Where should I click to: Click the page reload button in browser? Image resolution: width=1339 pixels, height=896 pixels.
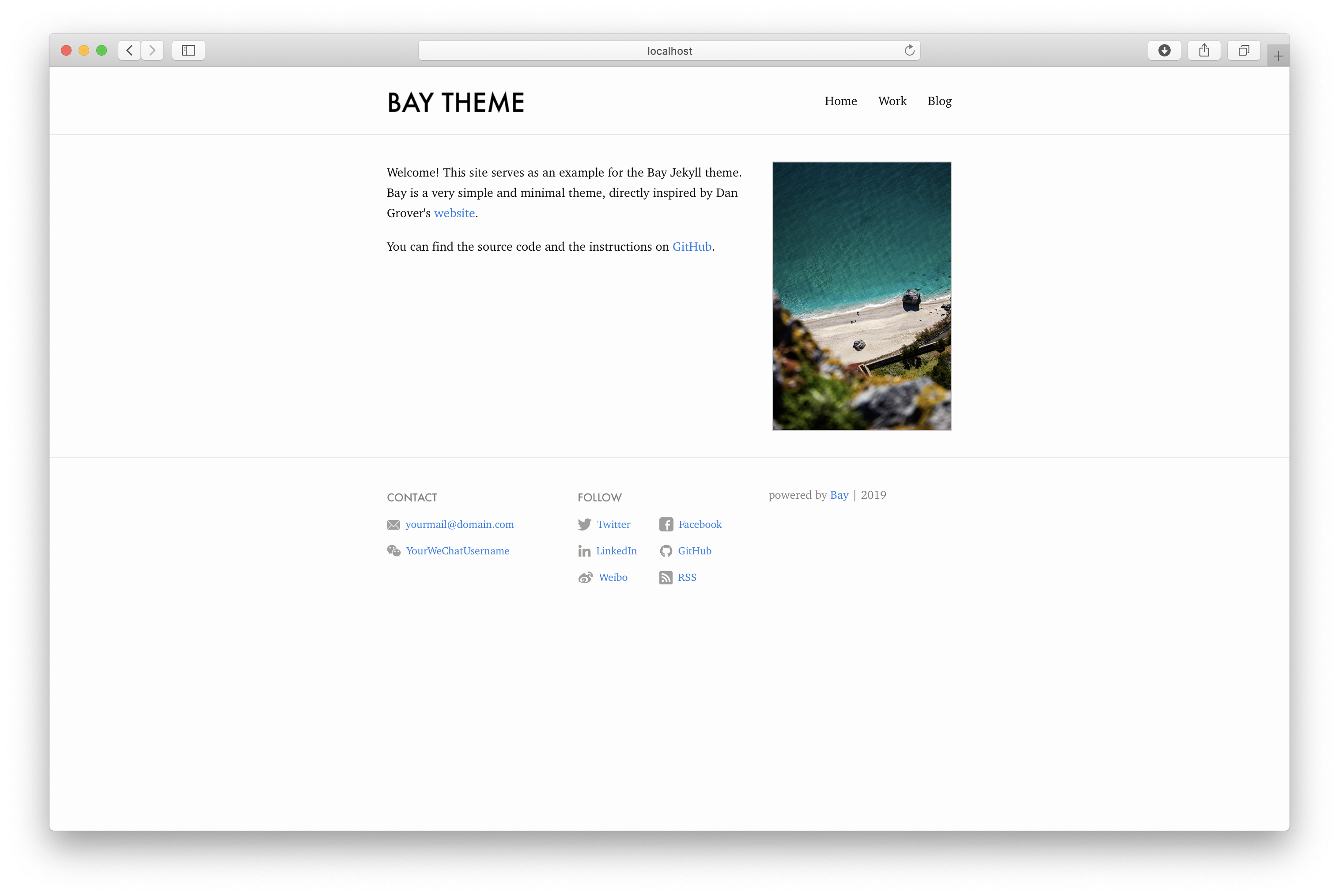[909, 49]
